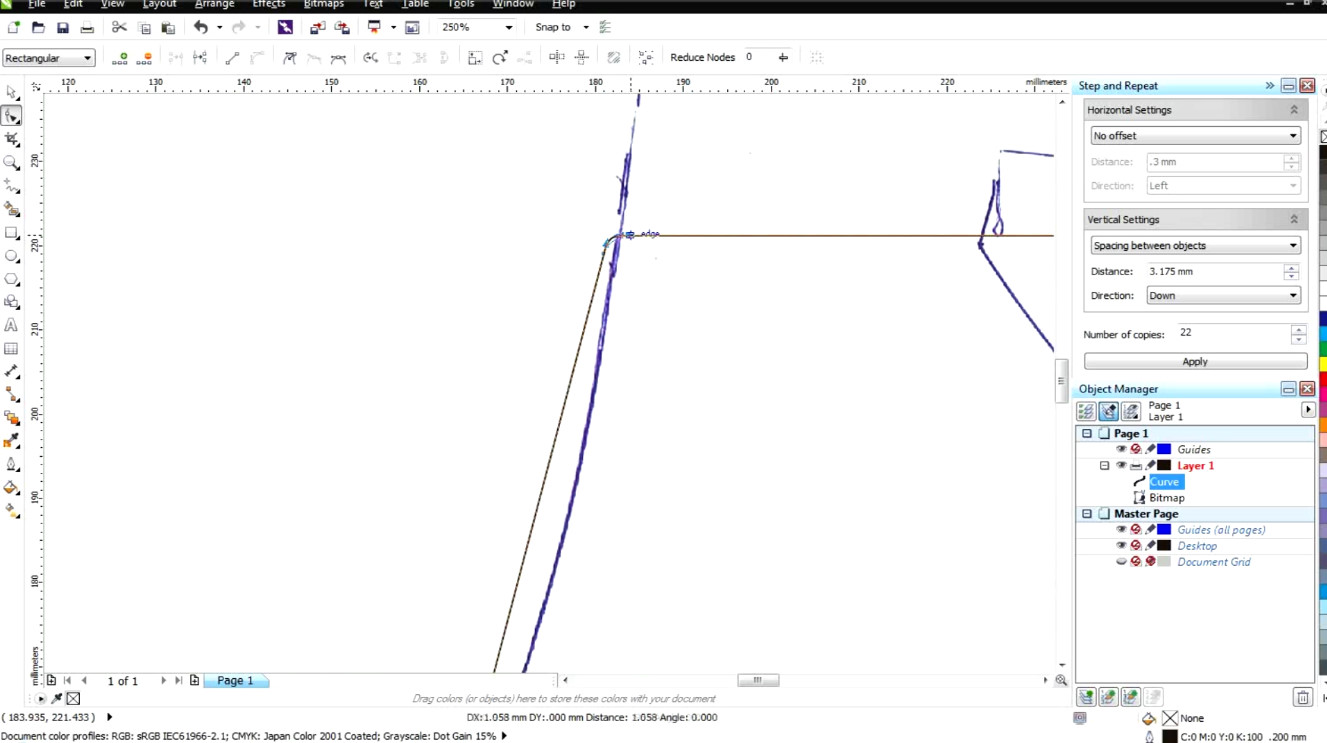This screenshot has height=743, width=1327.
Task: Click the Document Grid layer color swatch
Action: click(x=1164, y=562)
